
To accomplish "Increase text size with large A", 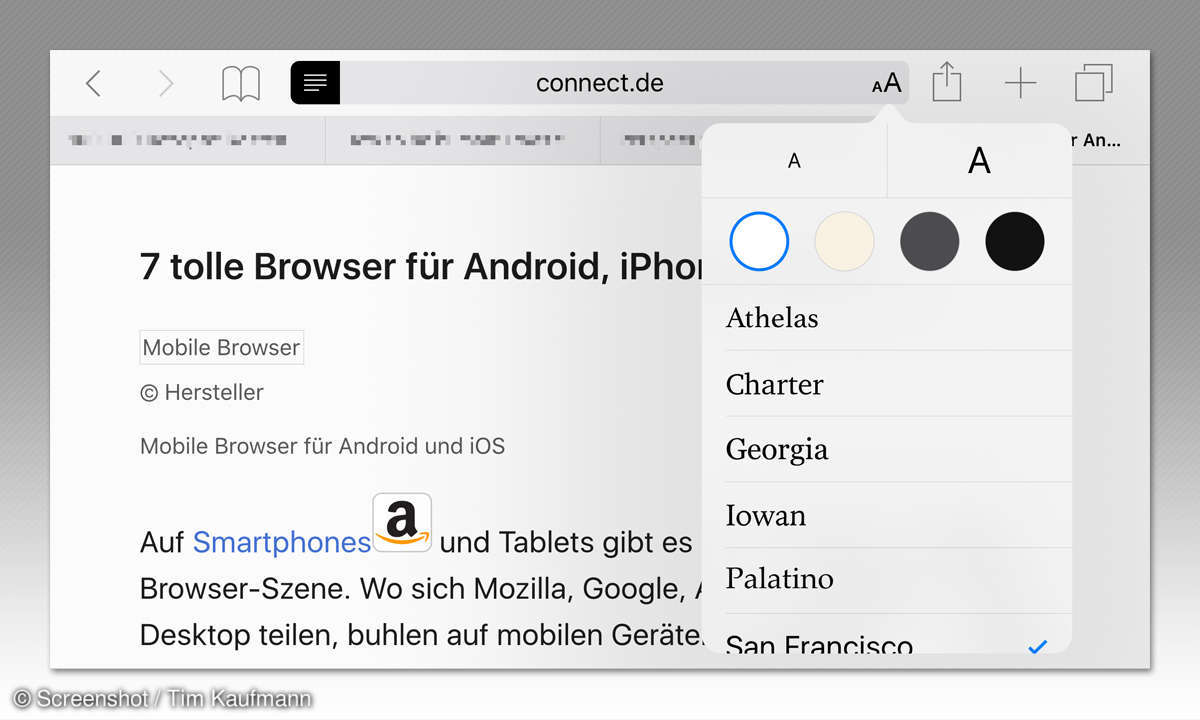I will (979, 160).
